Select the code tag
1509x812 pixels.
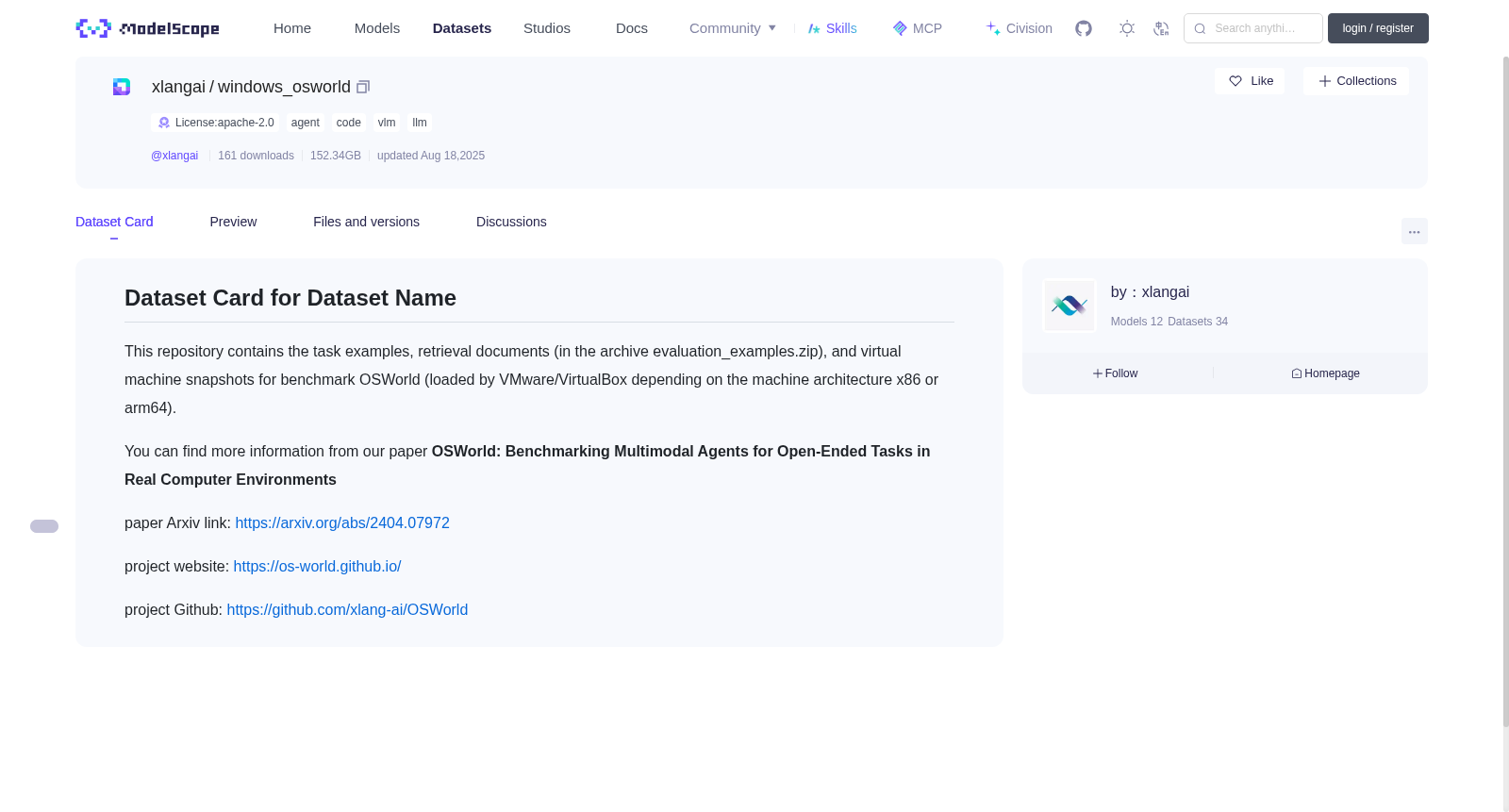pos(349,123)
